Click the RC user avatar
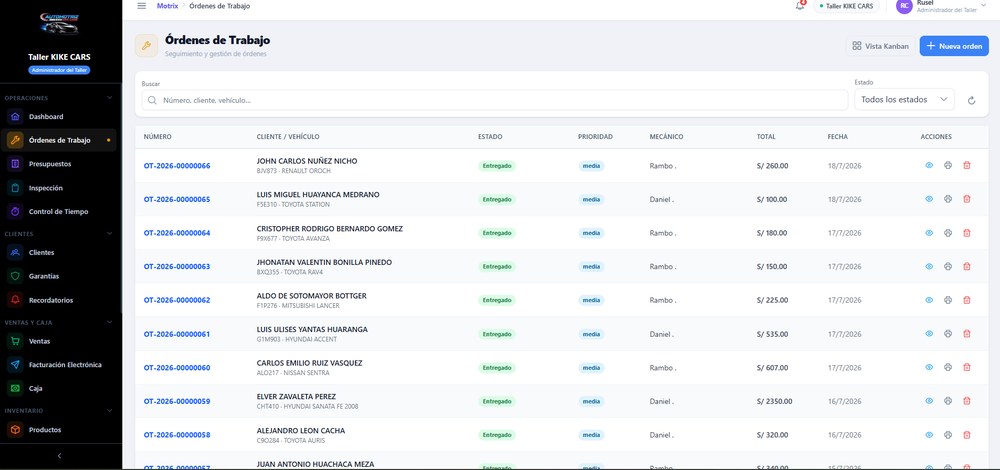1000x470 pixels. tap(904, 6)
